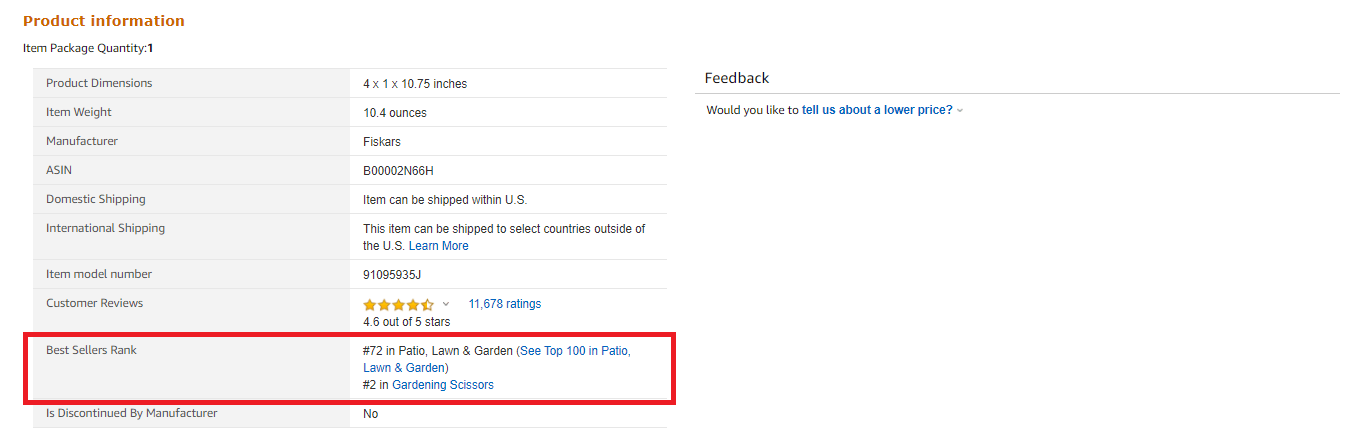Expand the arrow after lower price link
1364x438 pixels.
pyautogui.click(x=960, y=111)
